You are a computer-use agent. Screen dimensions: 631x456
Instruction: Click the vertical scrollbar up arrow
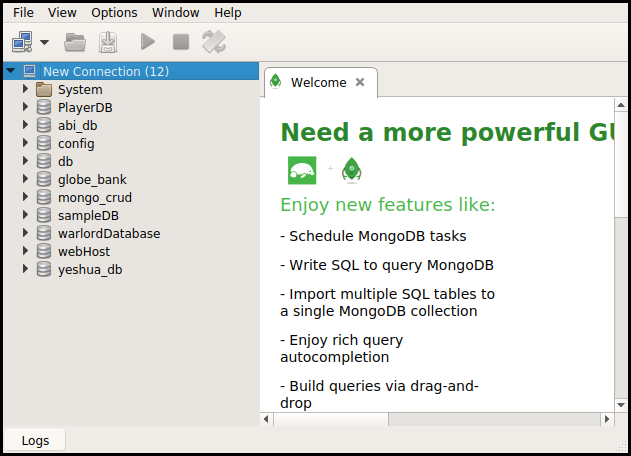[621, 105]
